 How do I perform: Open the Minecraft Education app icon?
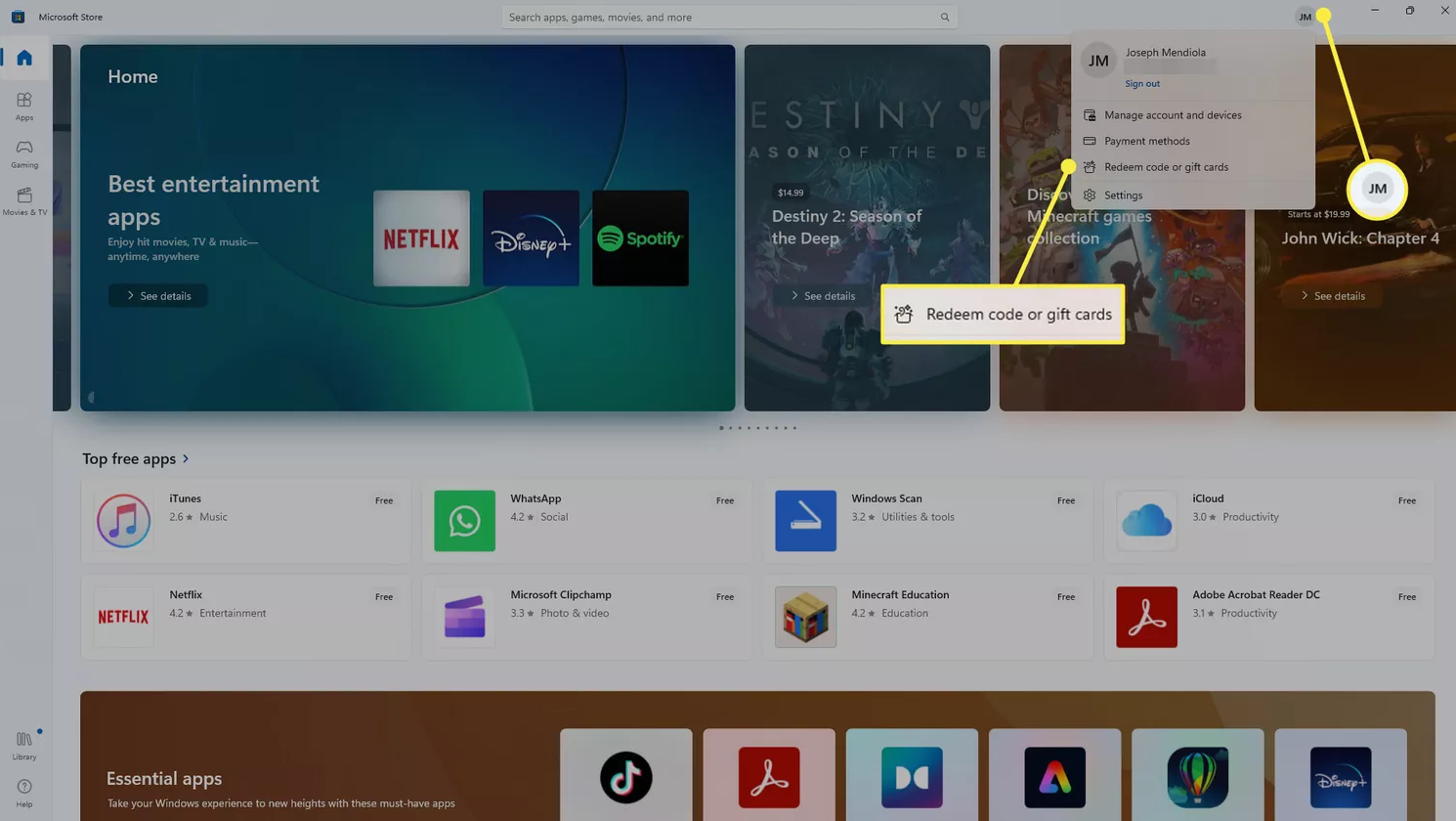click(805, 617)
